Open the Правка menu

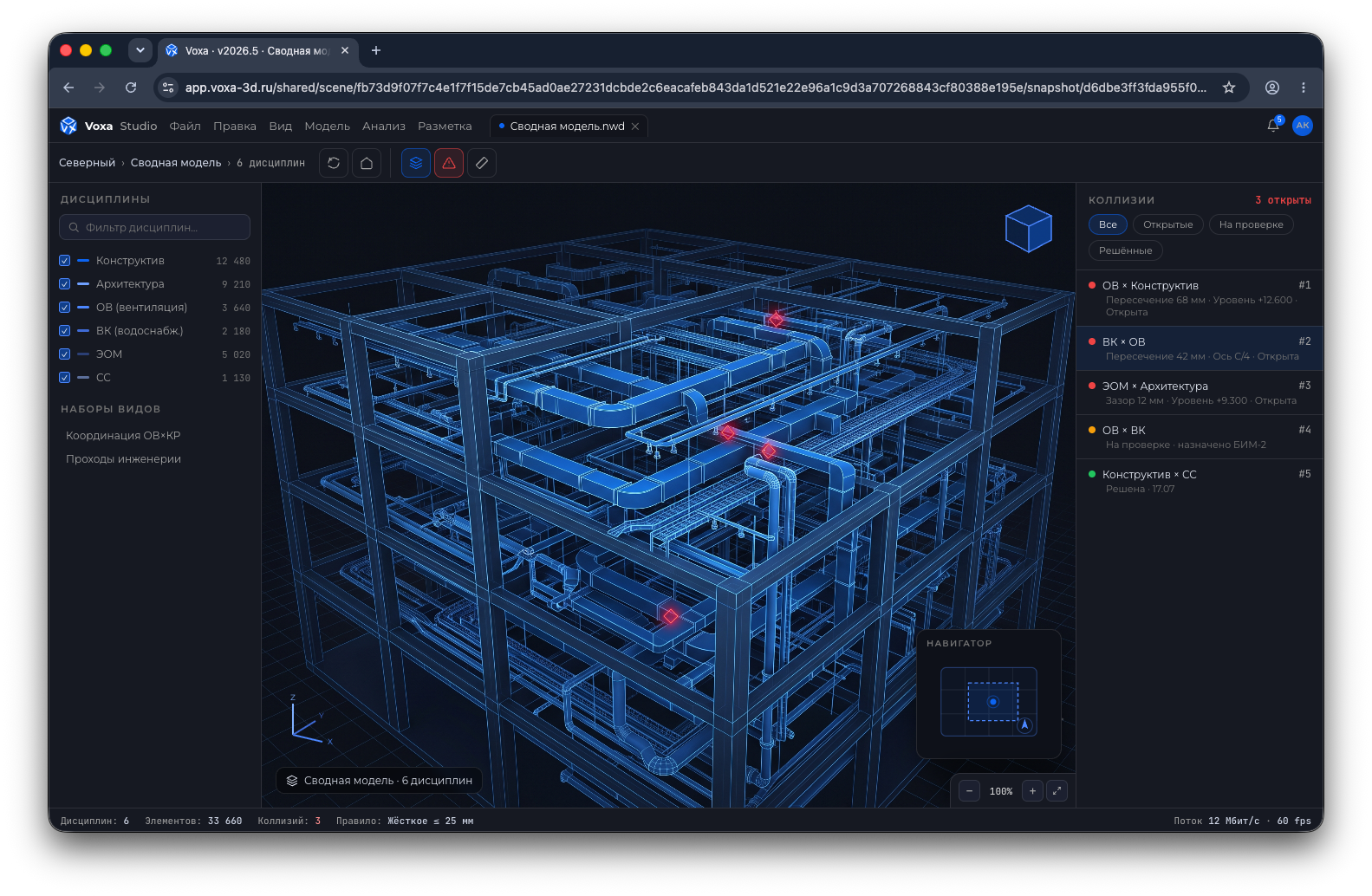tap(235, 127)
